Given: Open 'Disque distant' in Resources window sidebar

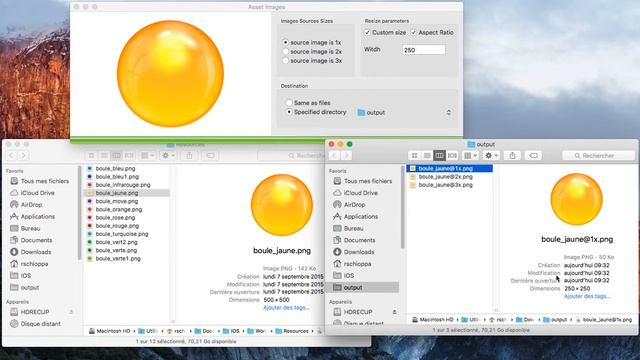Looking at the screenshot, I should [35, 324].
